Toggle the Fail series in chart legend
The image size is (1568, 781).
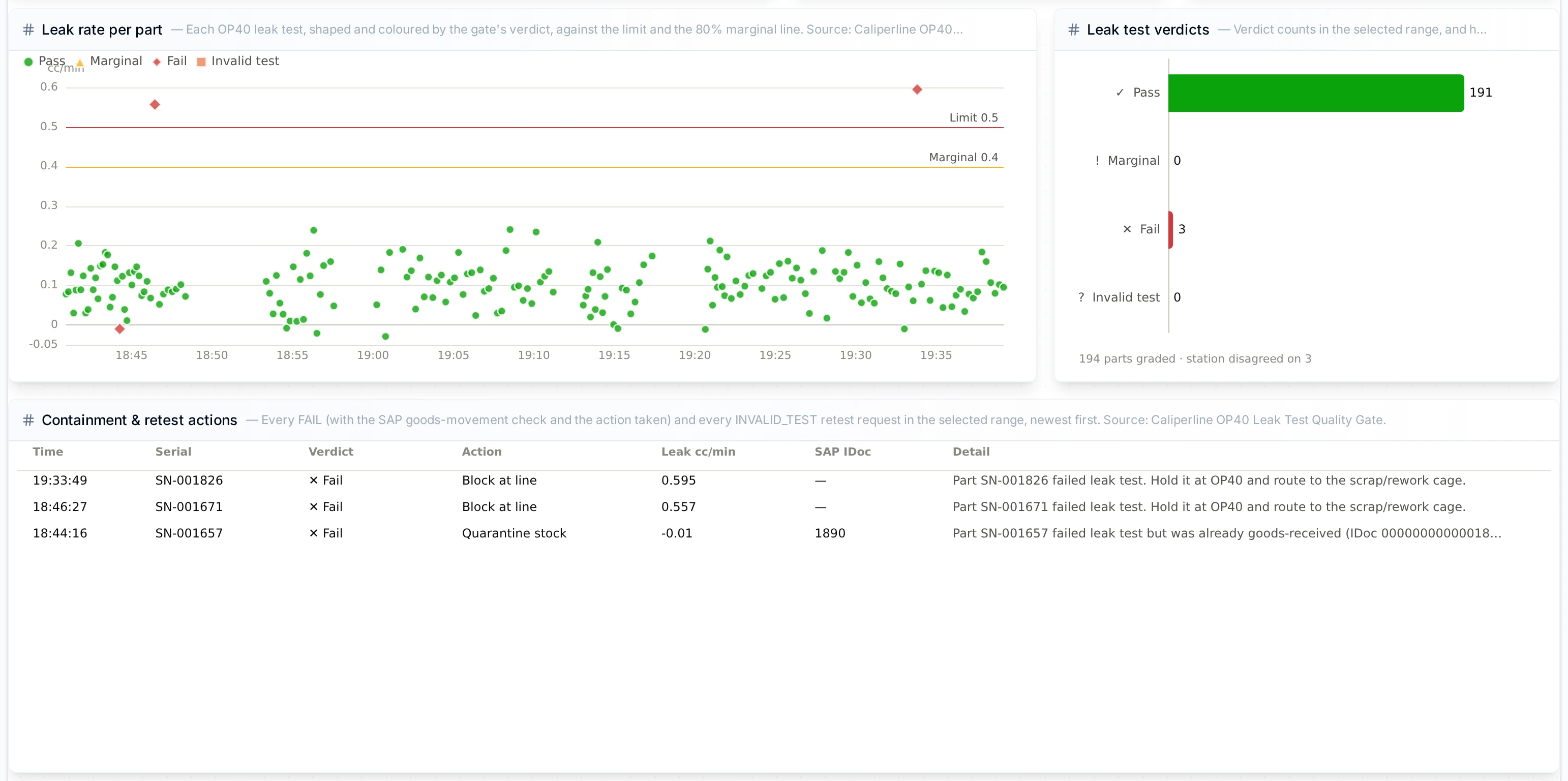click(170, 61)
